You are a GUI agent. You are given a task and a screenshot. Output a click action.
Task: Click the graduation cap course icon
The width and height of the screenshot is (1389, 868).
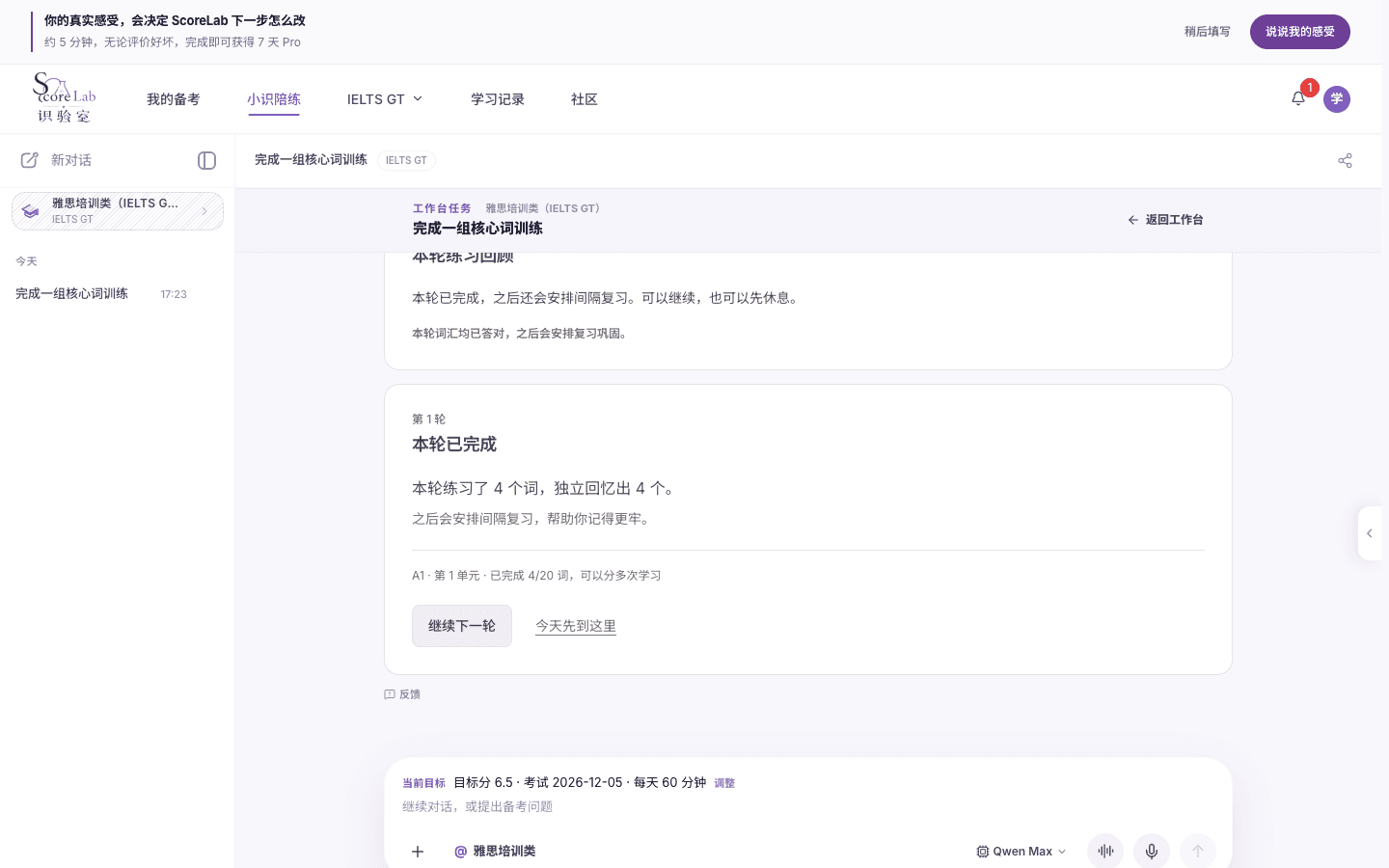[x=31, y=211]
